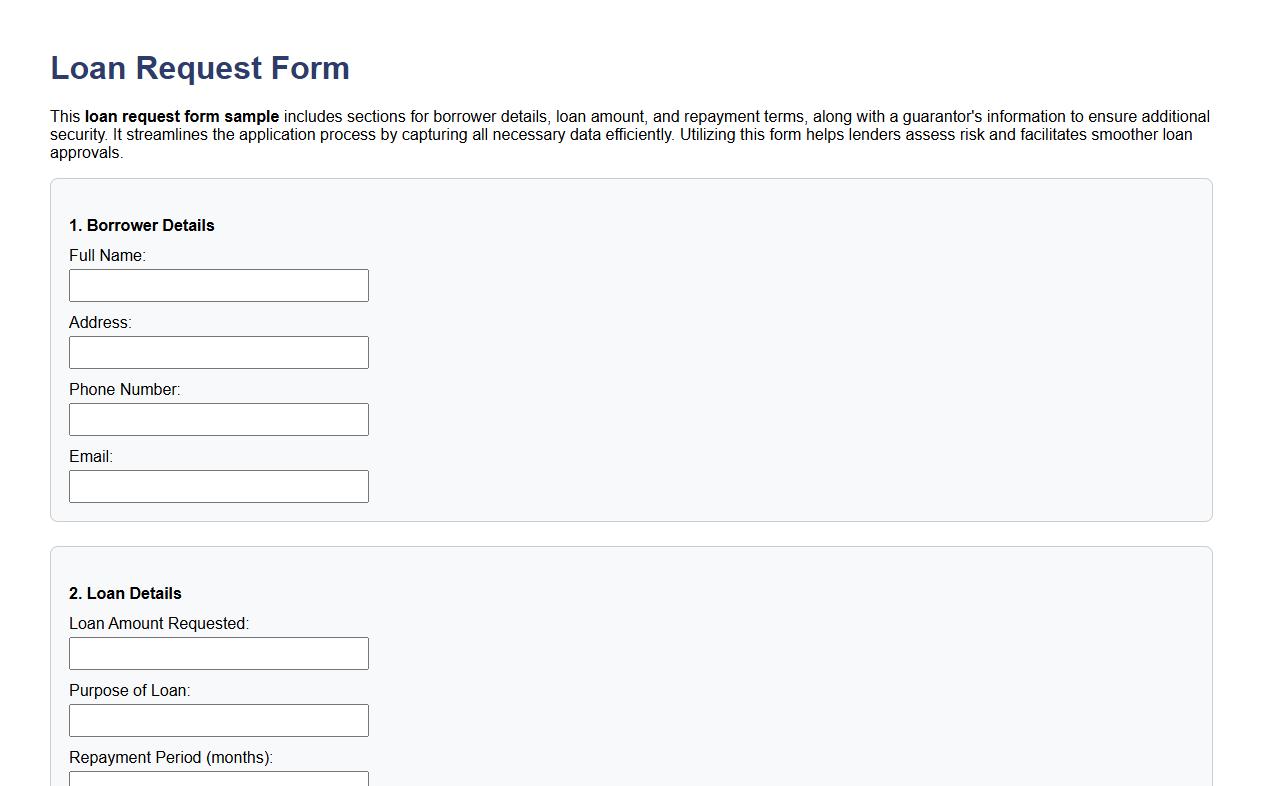Viewport: 1263px width, 786px height.
Task: Click the Purpose of Loan input field
Action: (x=218, y=720)
